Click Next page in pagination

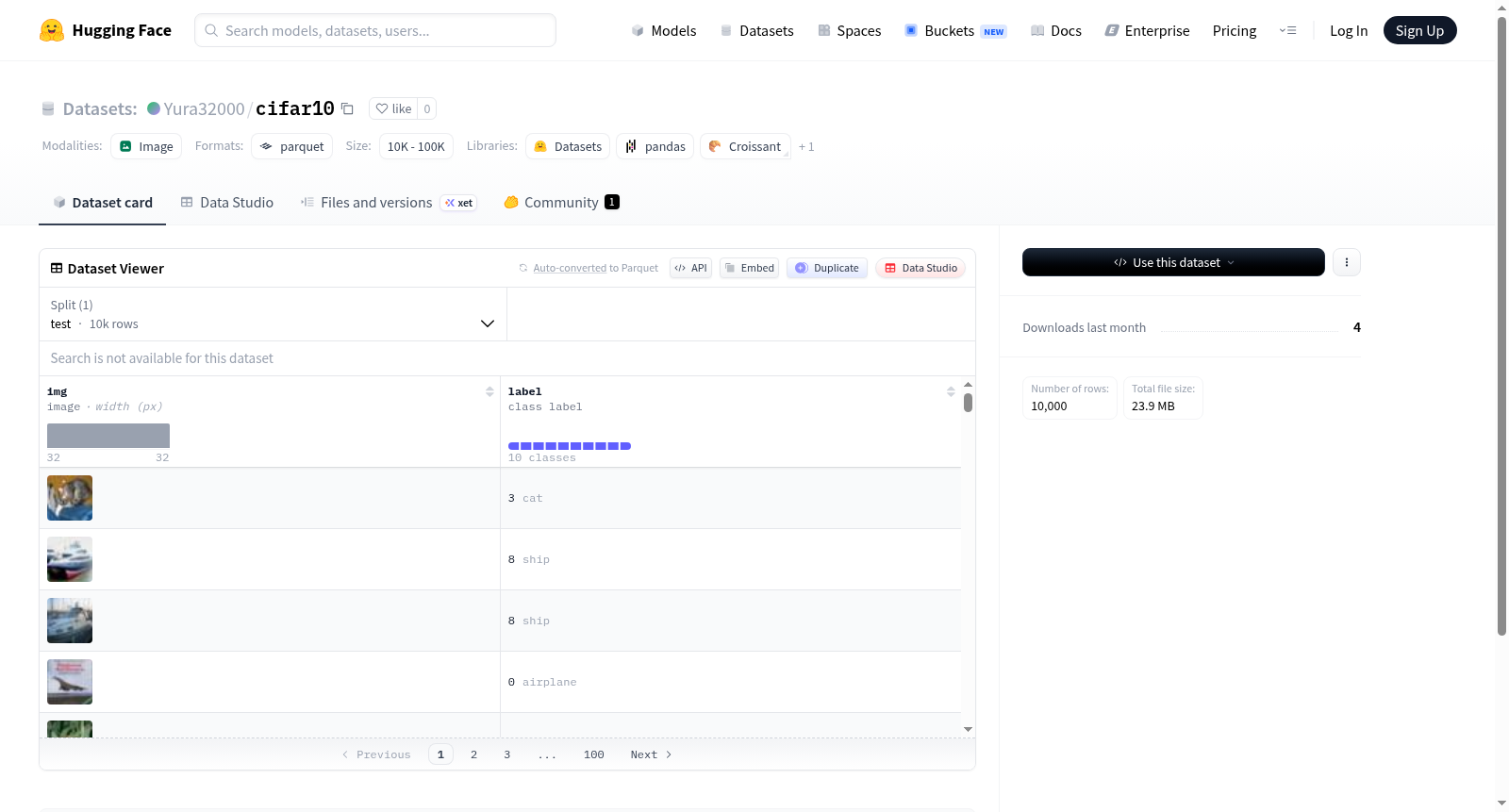pos(651,754)
